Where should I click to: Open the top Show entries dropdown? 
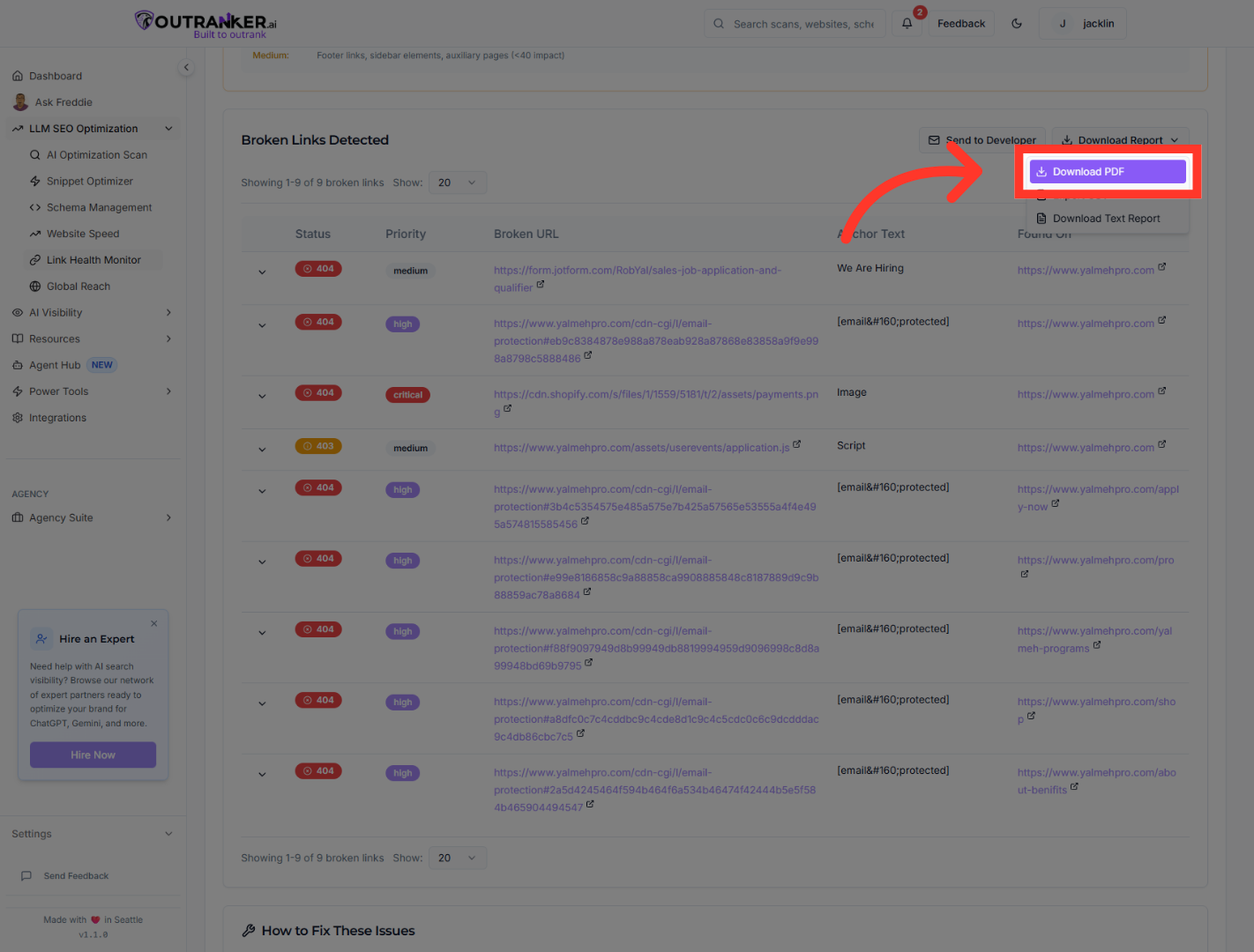coord(457,182)
